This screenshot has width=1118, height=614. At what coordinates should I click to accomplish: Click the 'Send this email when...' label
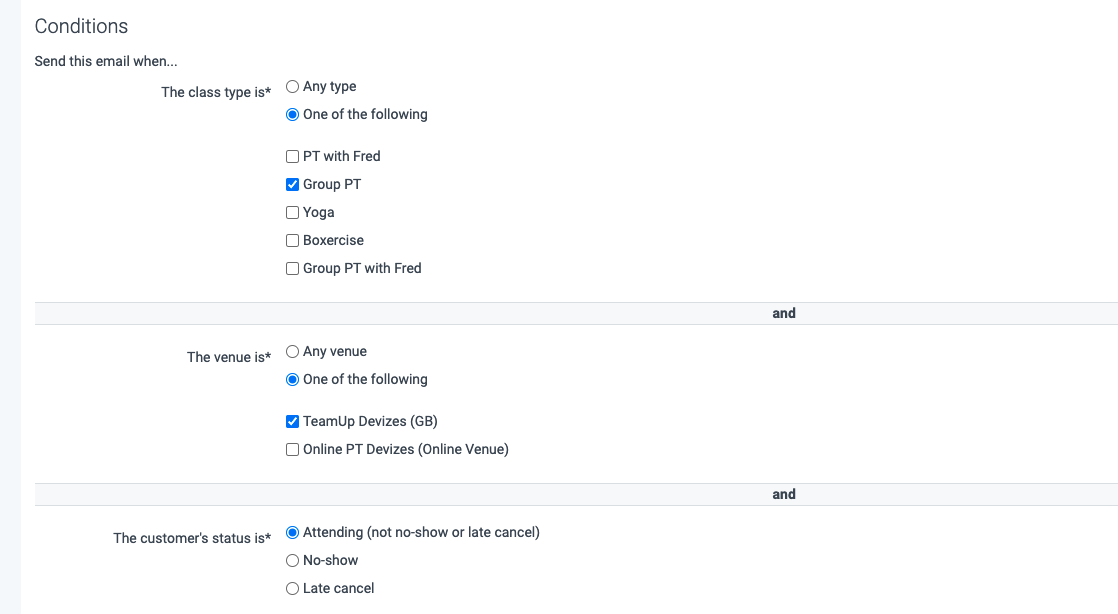pos(106,61)
